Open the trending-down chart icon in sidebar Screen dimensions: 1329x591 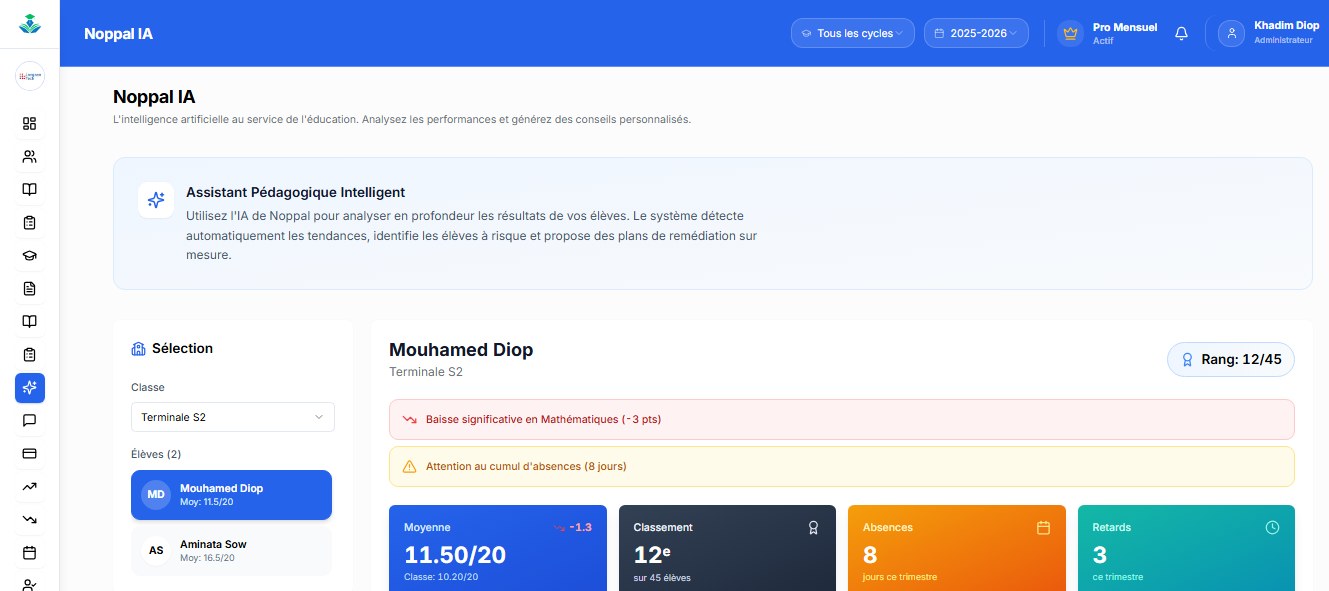click(x=29, y=519)
